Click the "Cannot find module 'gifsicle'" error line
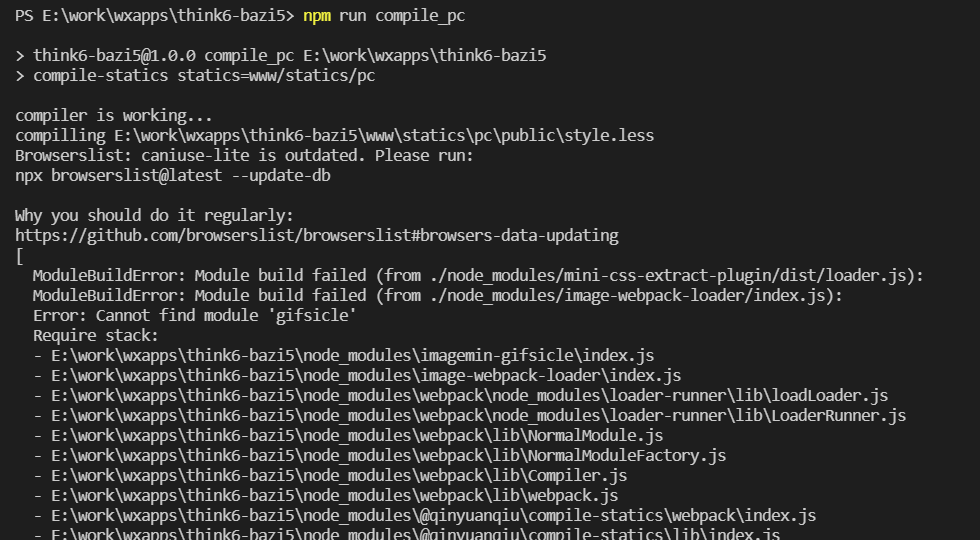This screenshot has width=980, height=540. point(194,316)
